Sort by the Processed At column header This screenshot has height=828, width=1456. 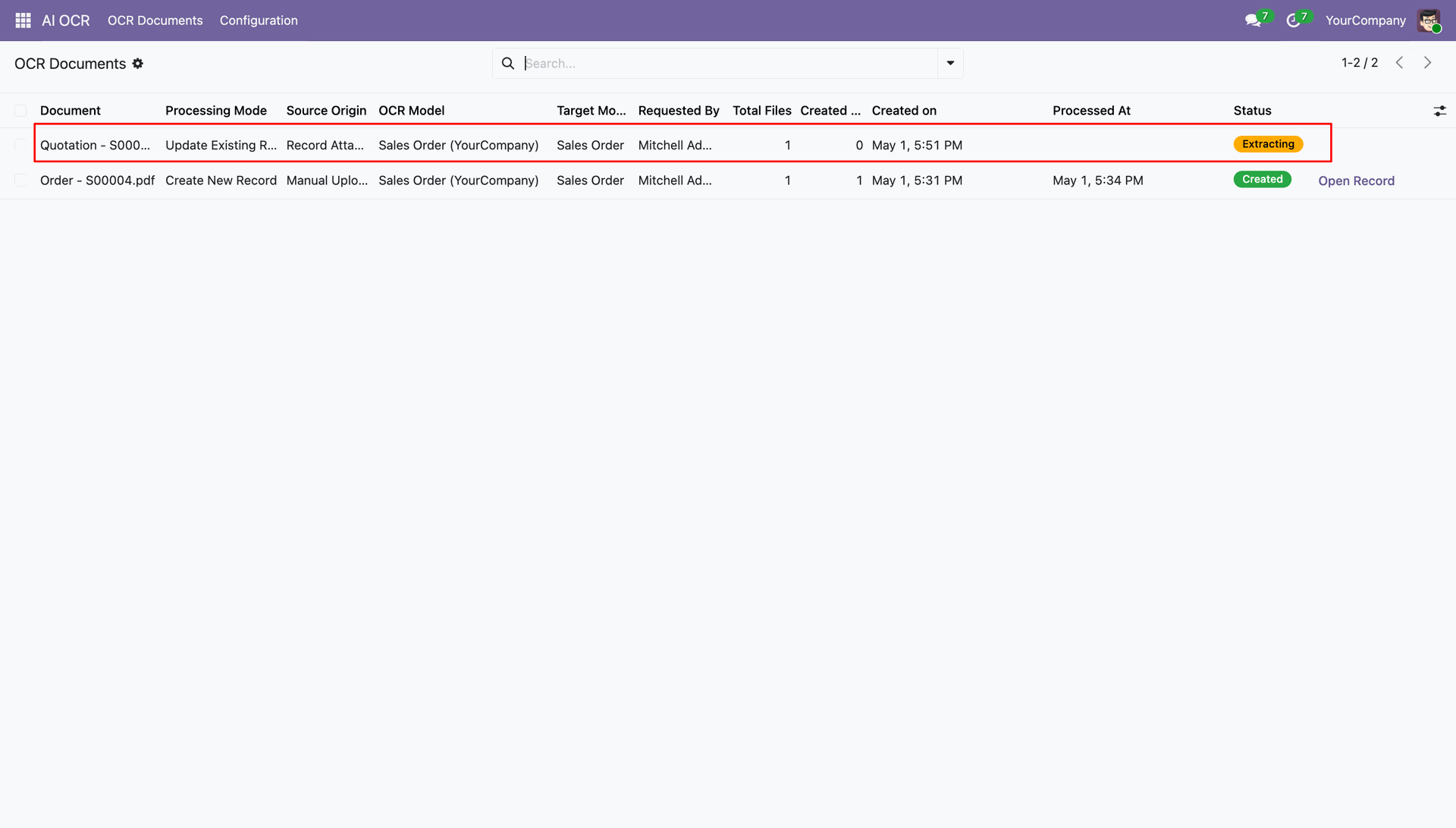(1091, 111)
